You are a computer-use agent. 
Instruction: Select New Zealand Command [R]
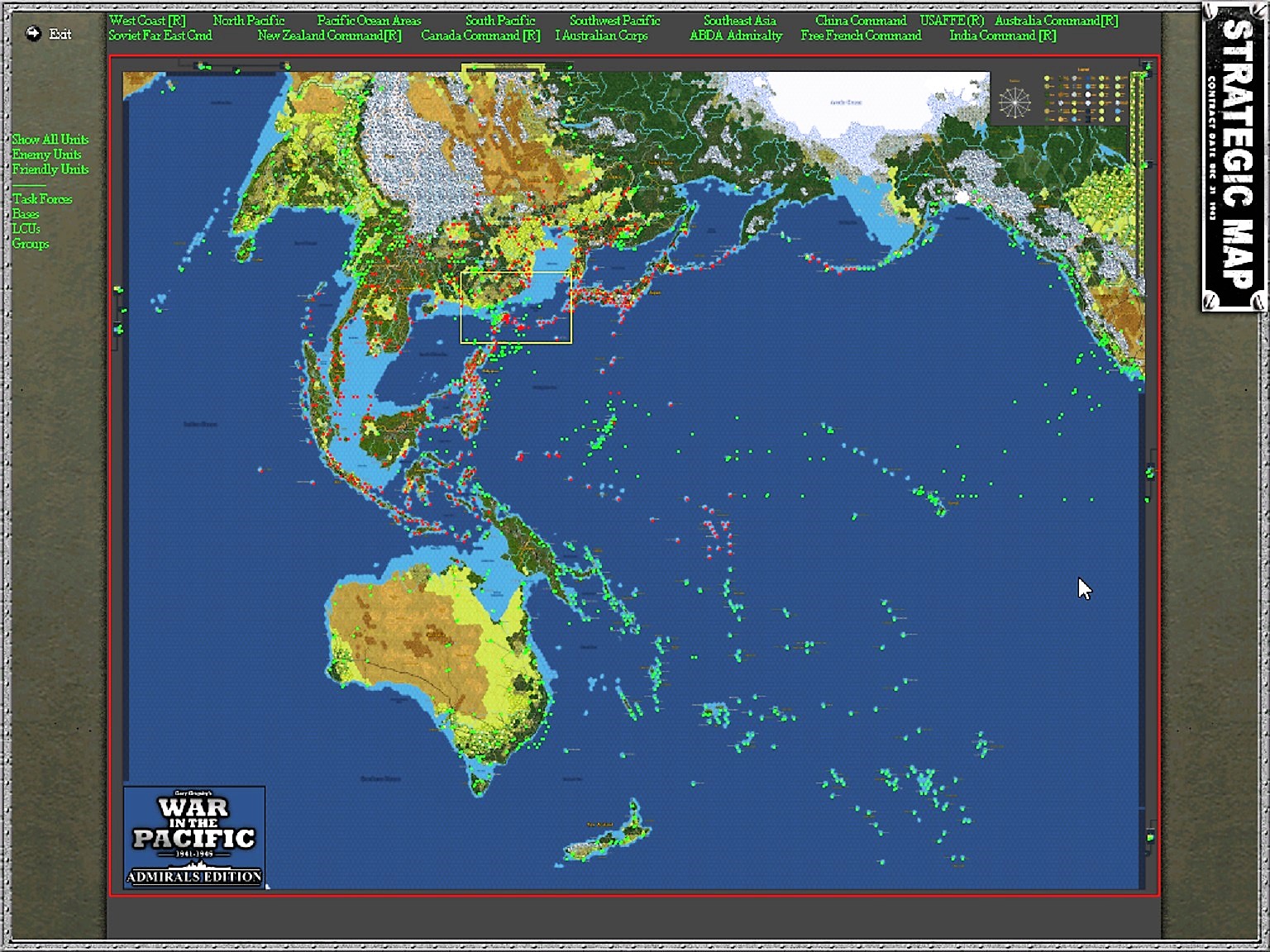click(329, 36)
